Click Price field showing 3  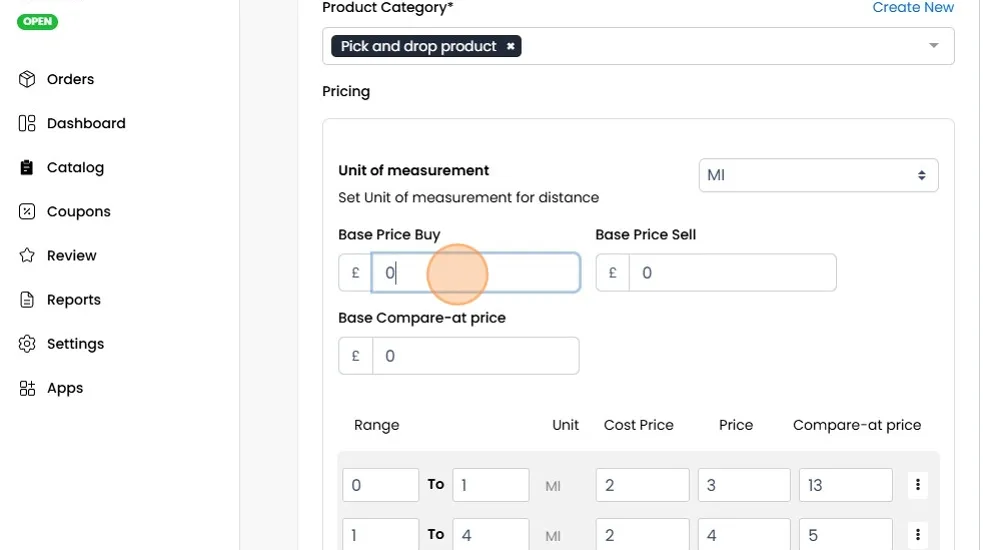point(744,485)
